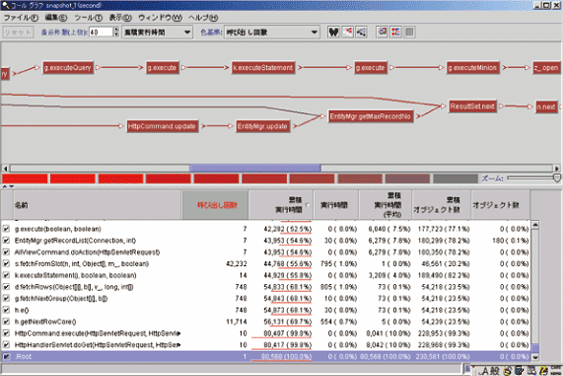Click the リセット button

(x=18, y=32)
